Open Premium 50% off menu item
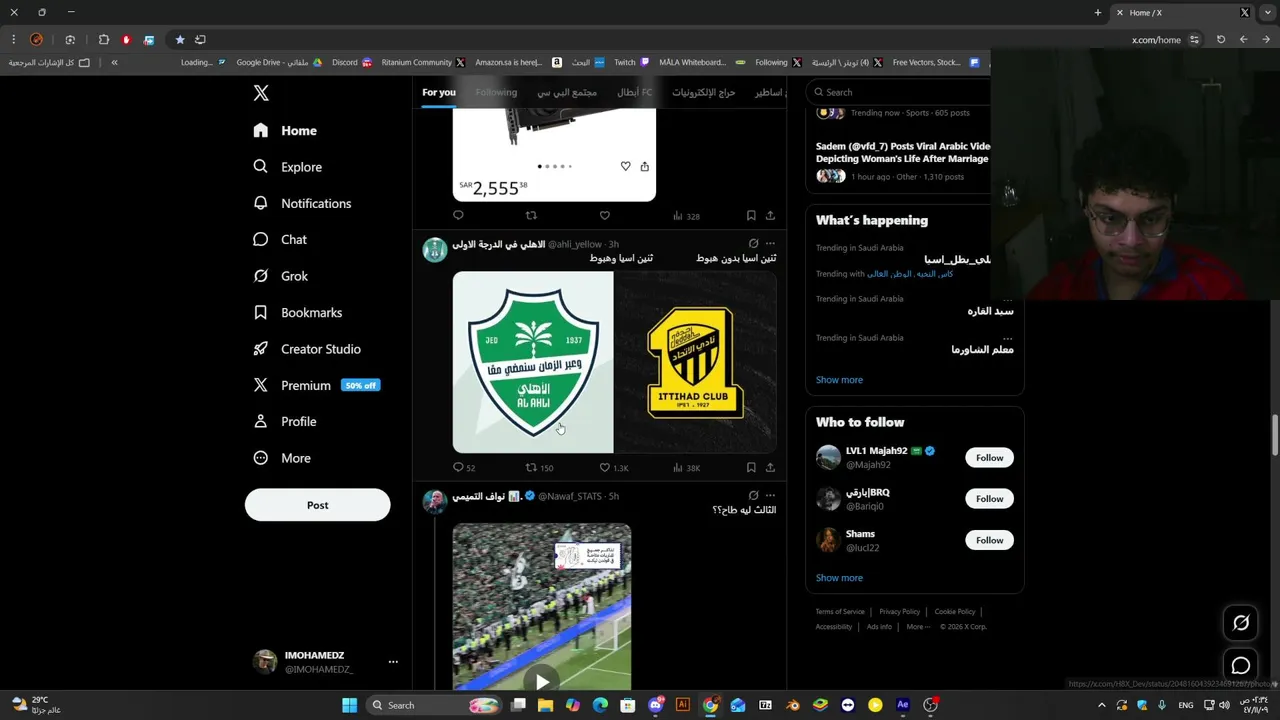 click(317, 385)
